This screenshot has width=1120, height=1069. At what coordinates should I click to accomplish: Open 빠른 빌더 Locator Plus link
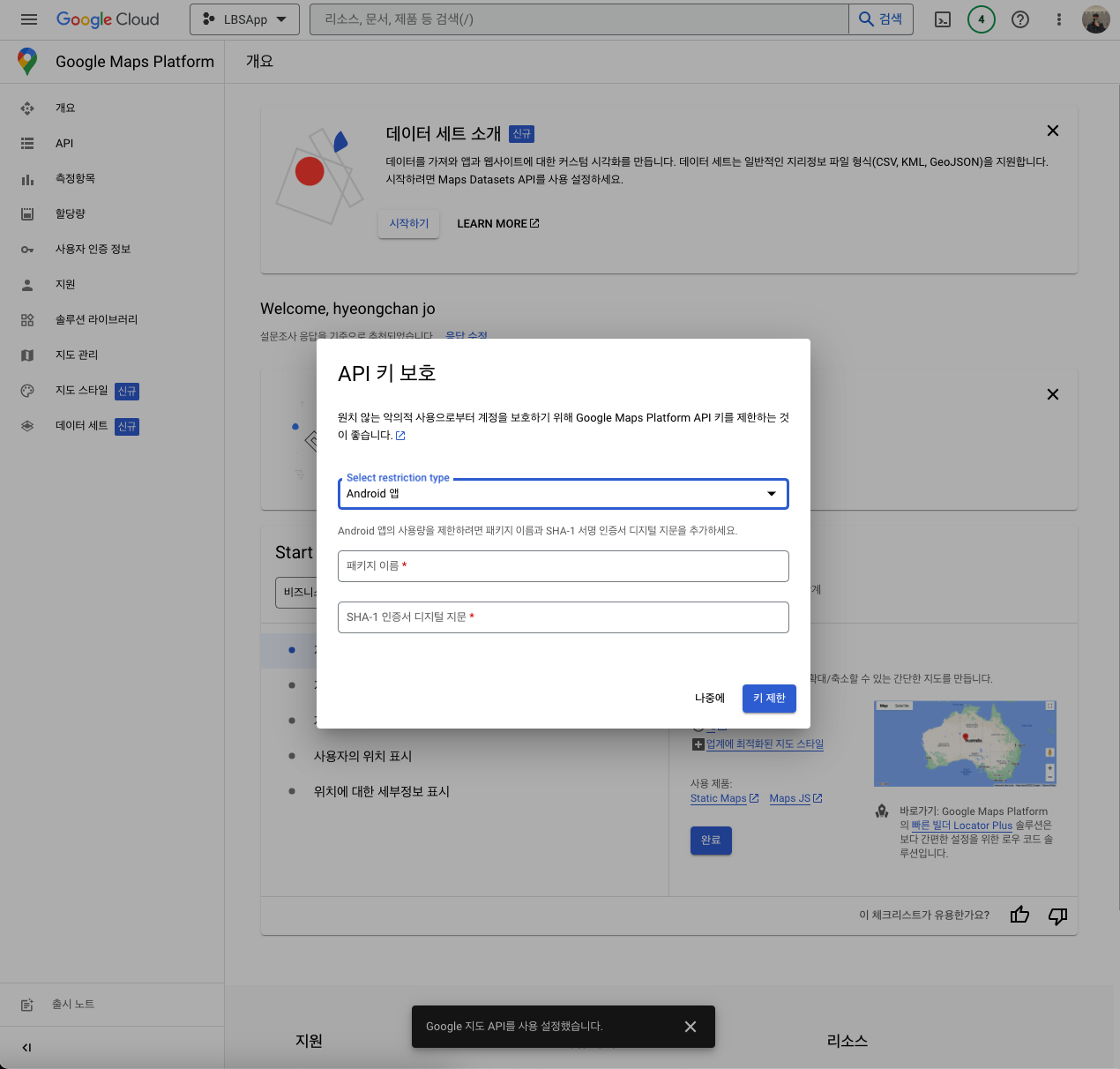pyautogui.click(x=961, y=826)
